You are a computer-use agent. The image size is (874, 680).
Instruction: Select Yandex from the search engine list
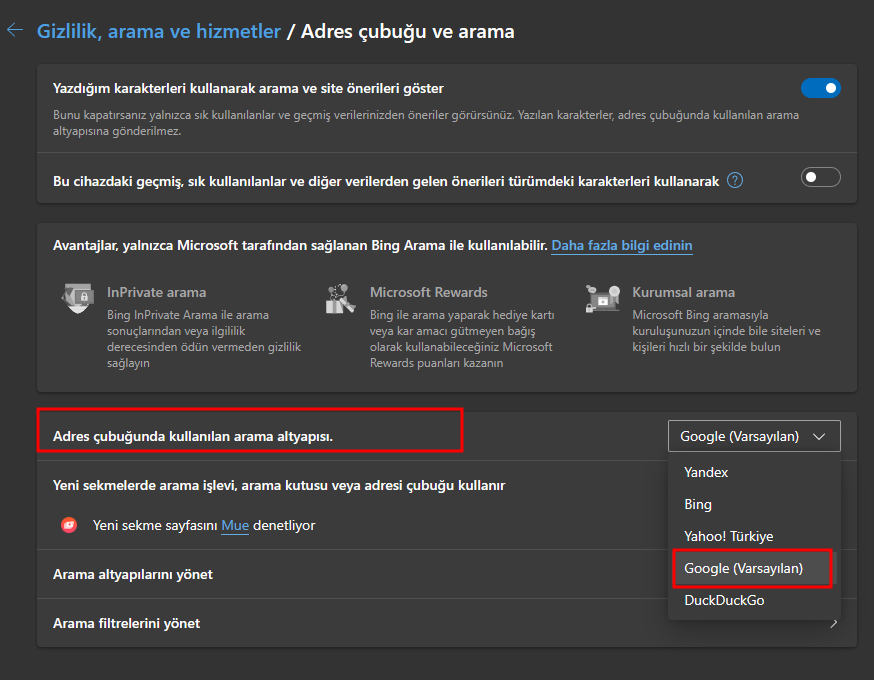point(754,472)
